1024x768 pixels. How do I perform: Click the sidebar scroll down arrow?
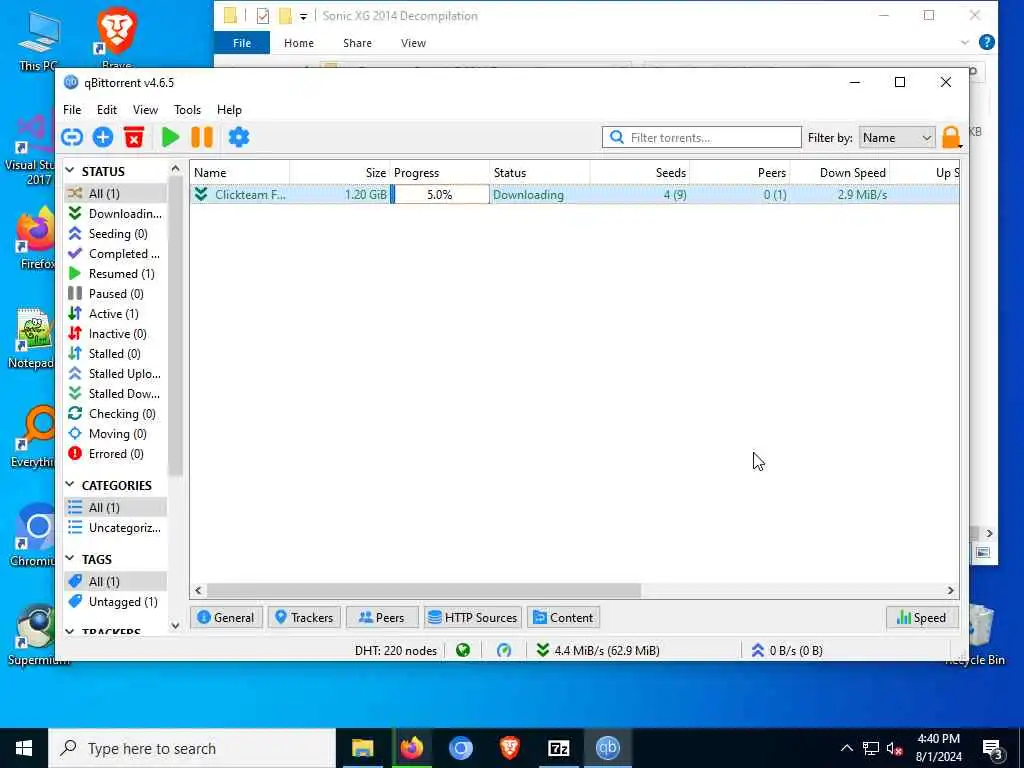click(x=175, y=625)
